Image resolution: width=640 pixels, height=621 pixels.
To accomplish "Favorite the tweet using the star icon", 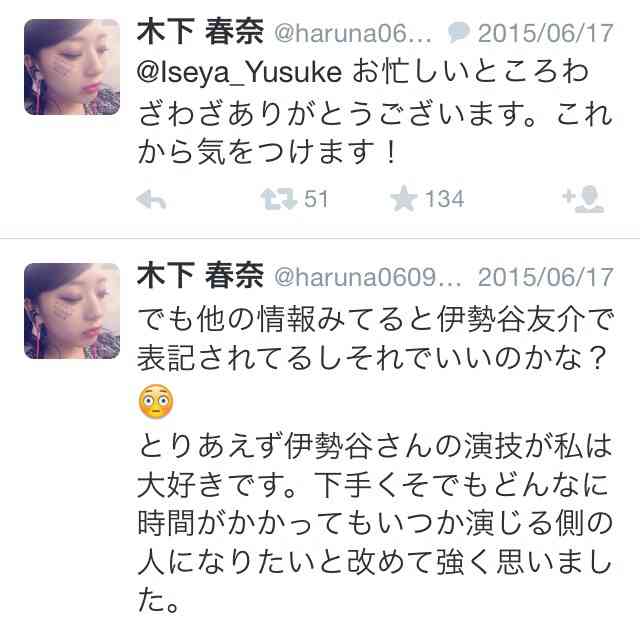I will point(404,199).
